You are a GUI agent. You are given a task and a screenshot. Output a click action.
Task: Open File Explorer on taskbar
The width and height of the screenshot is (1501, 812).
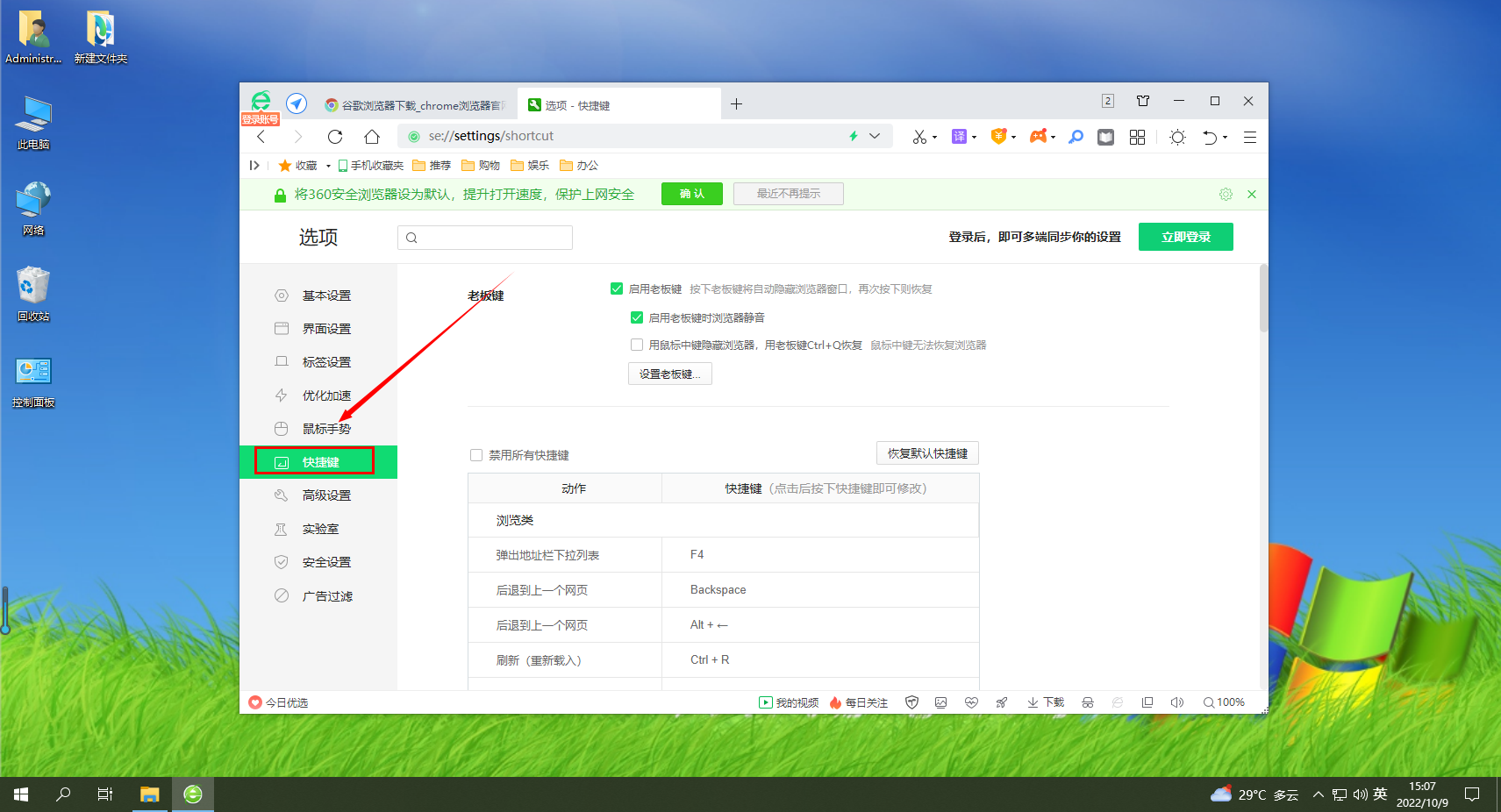[x=150, y=794]
